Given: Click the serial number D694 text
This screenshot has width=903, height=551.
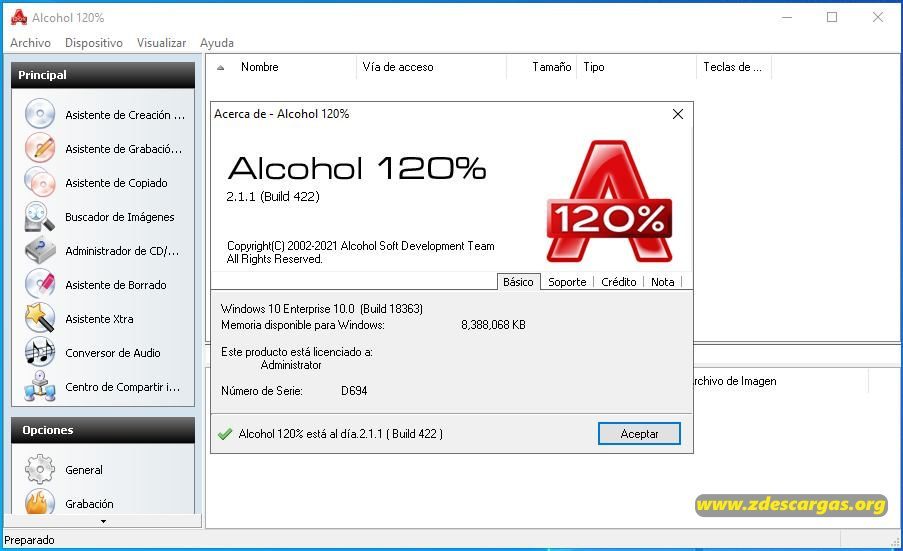Looking at the screenshot, I should point(354,390).
